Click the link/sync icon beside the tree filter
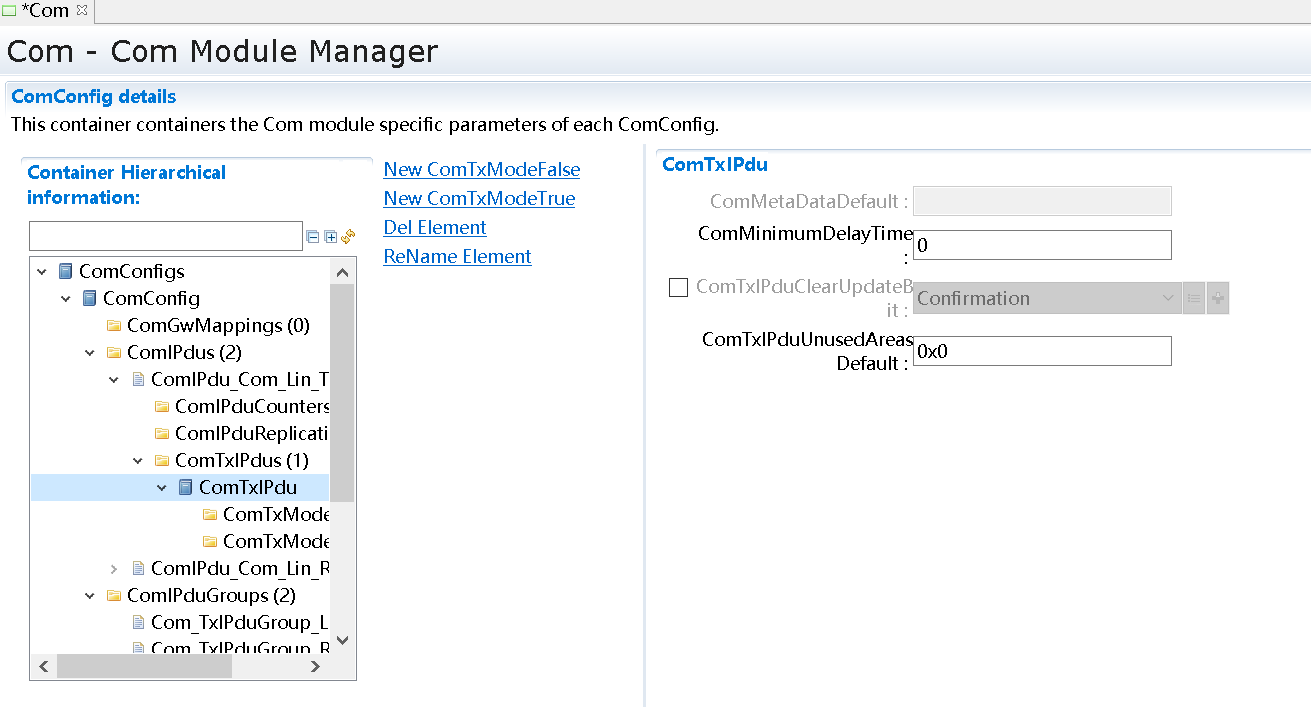Image resolution: width=1311 pixels, height=707 pixels. [x=348, y=237]
